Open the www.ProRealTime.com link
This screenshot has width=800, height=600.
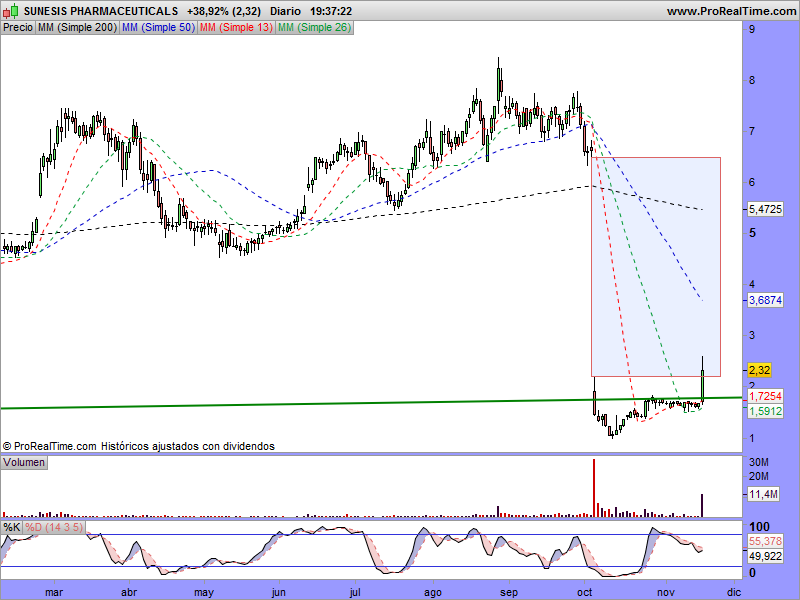(x=730, y=11)
